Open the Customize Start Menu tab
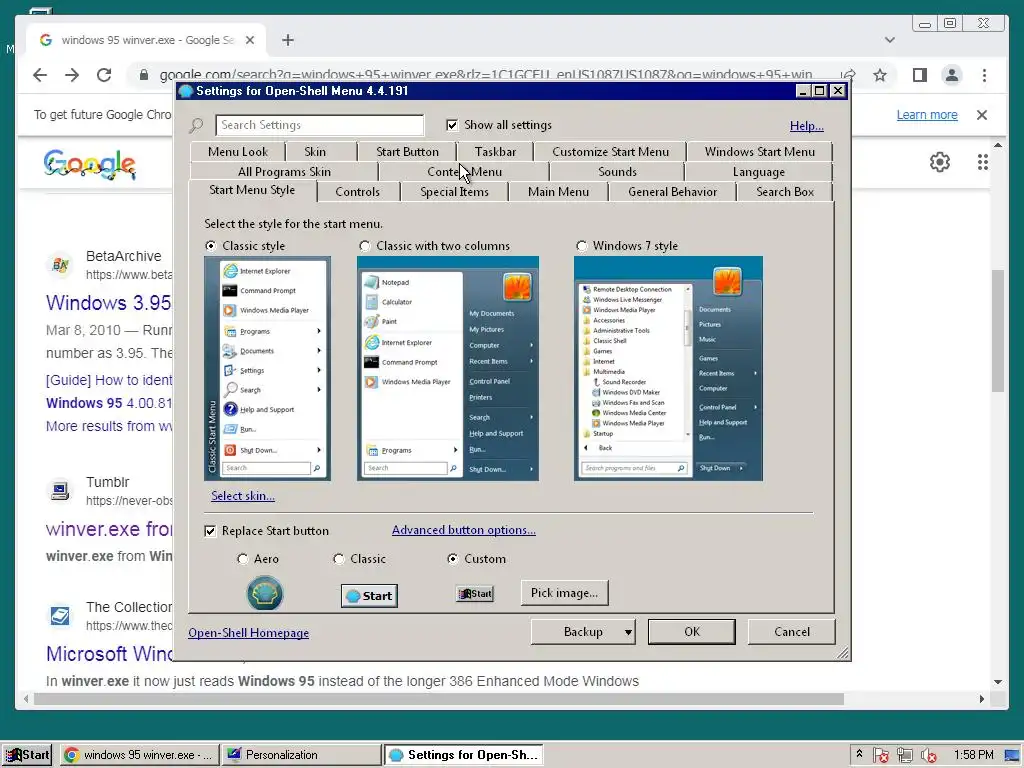1024x768 pixels. click(611, 152)
